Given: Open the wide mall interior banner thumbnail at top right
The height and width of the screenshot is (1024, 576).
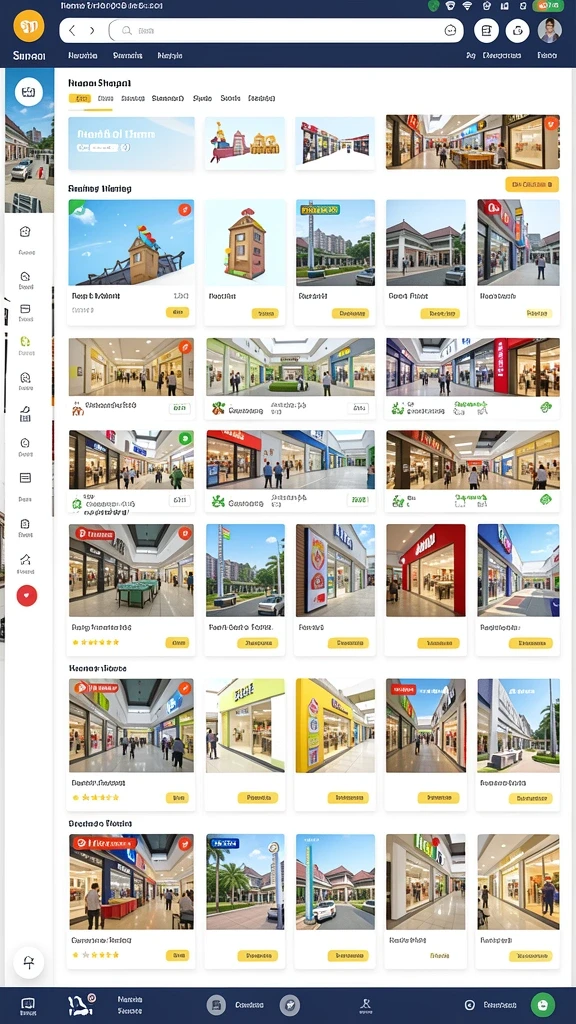Looking at the screenshot, I should 473,142.
